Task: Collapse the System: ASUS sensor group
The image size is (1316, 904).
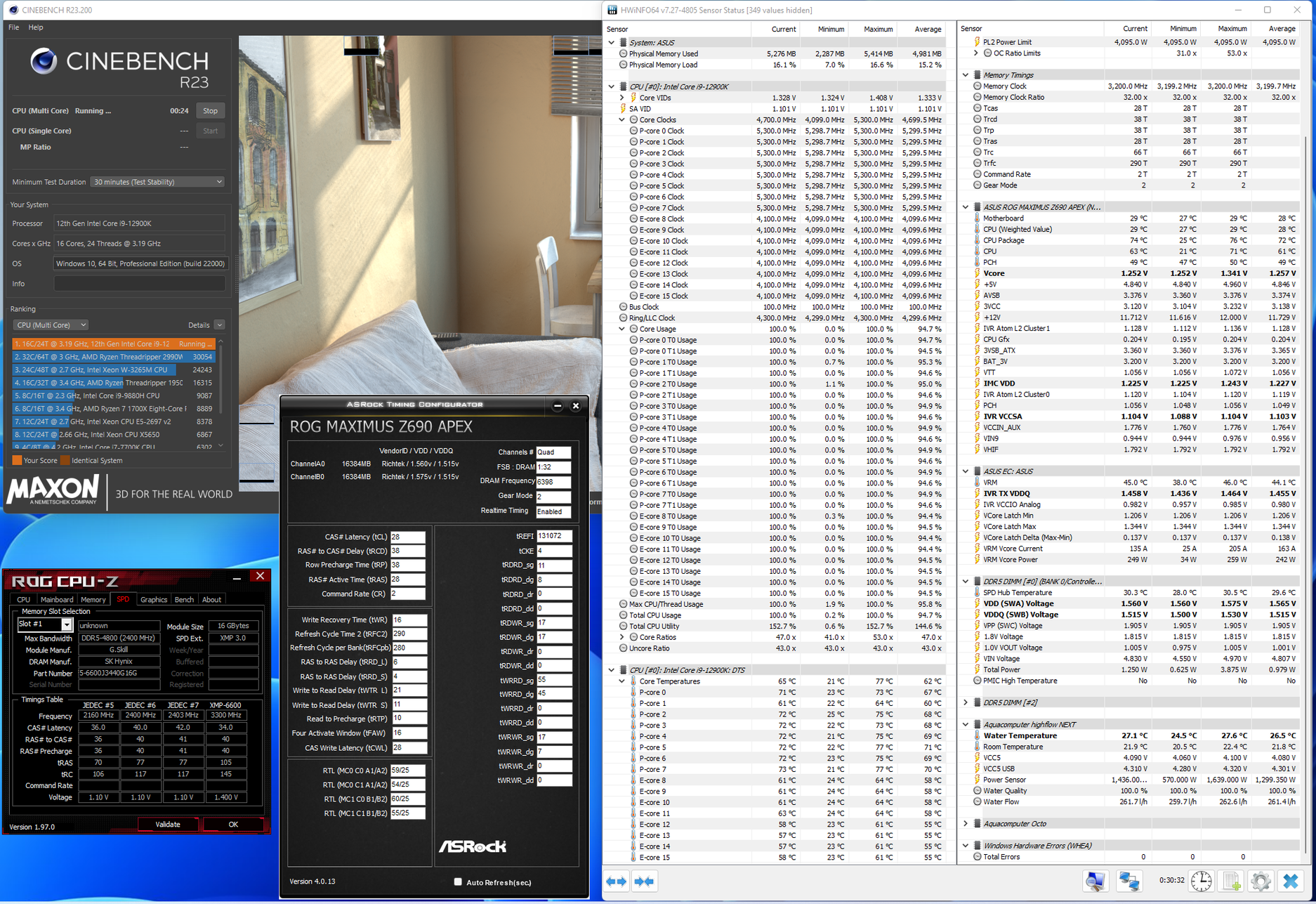Action: [x=612, y=43]
